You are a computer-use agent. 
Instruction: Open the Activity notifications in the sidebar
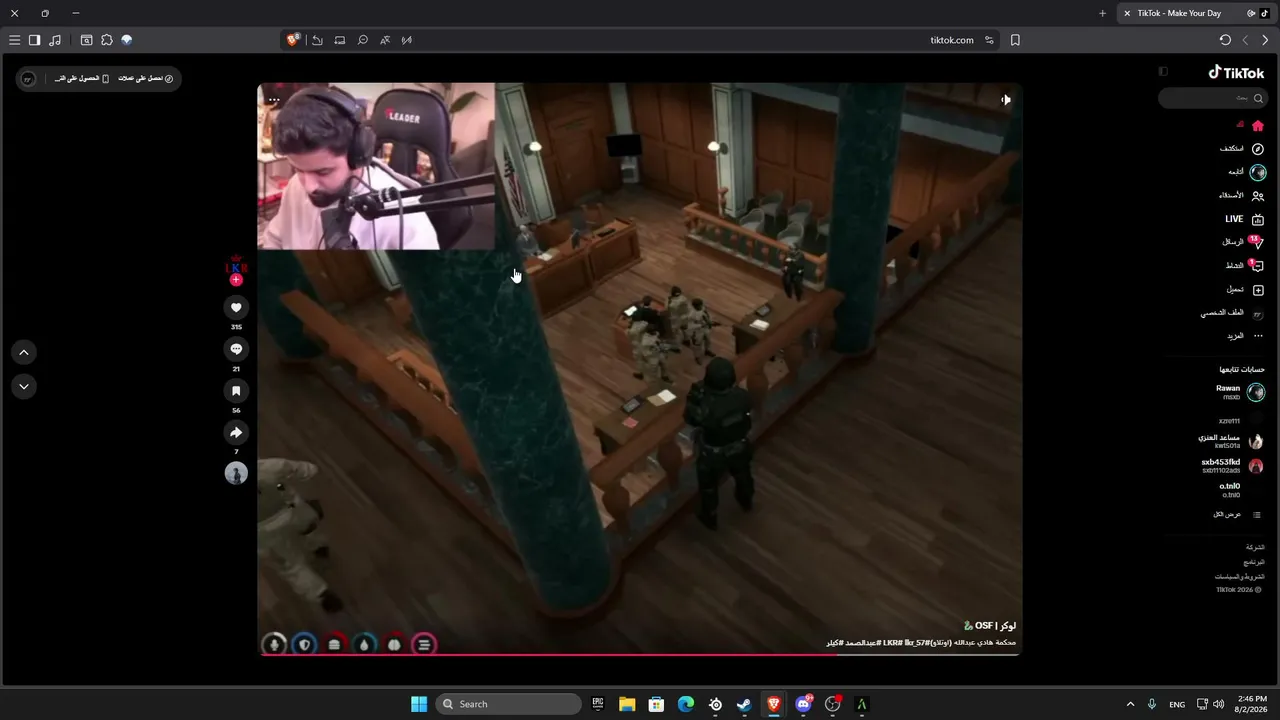pyautogui.click(x=1245, y=266)
